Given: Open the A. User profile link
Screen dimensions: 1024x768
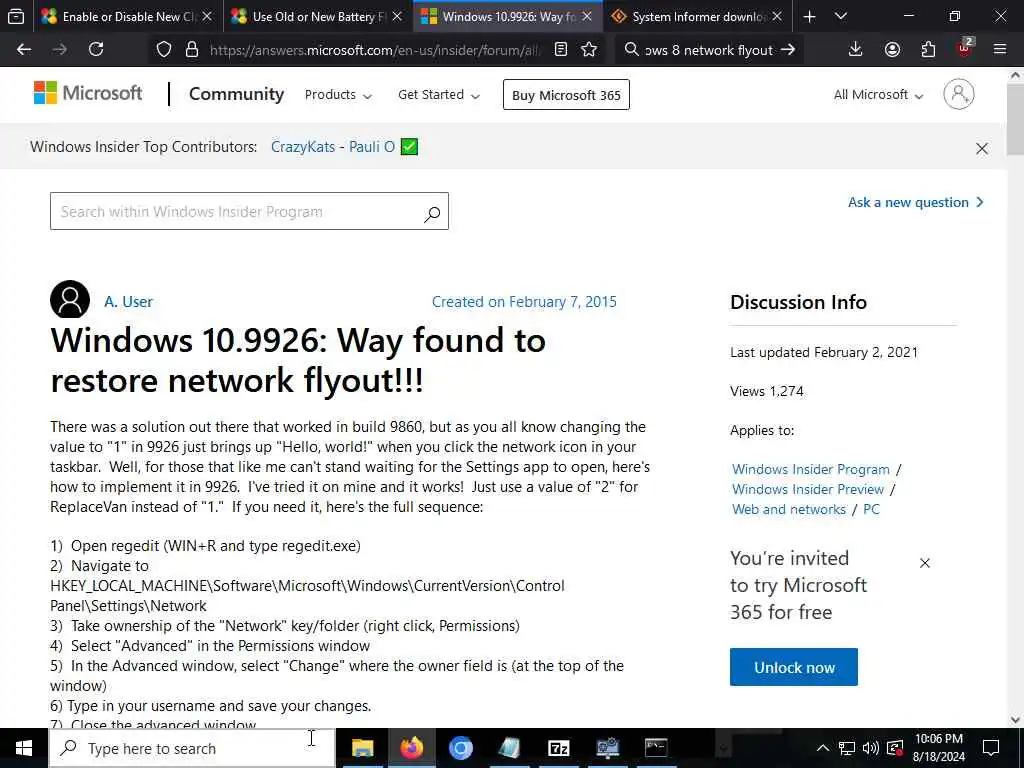Looking at the screenshot, I should (x=128, y=302).
